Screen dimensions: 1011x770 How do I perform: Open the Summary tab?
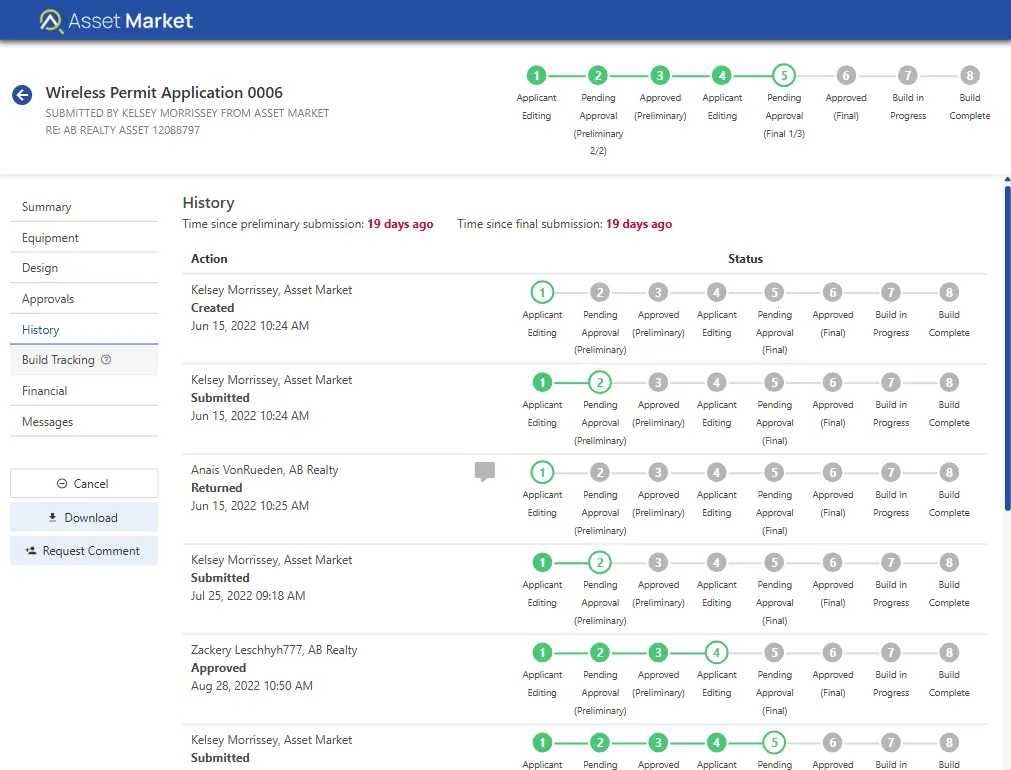click(x=47, y=207)
